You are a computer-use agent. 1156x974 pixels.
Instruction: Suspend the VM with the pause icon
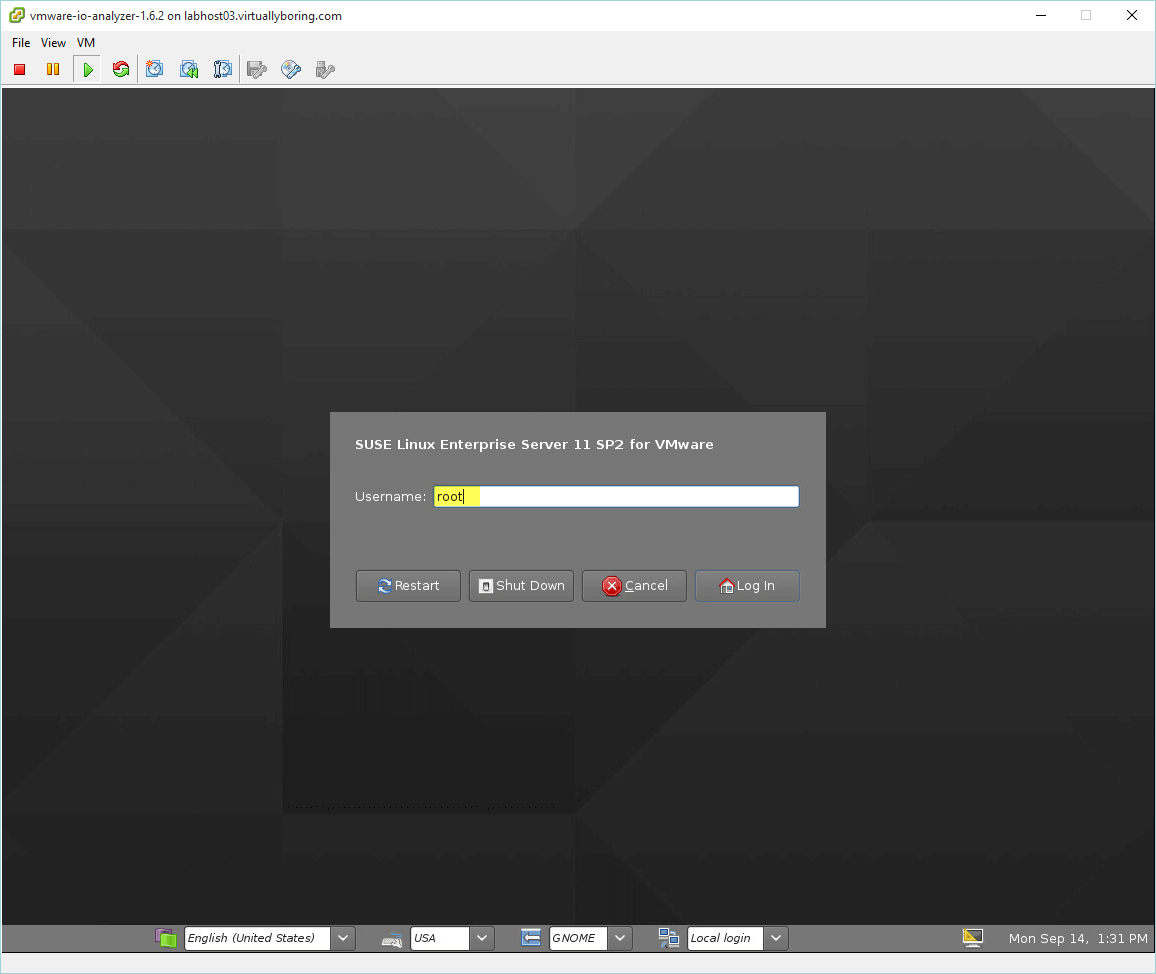(53, 69)
